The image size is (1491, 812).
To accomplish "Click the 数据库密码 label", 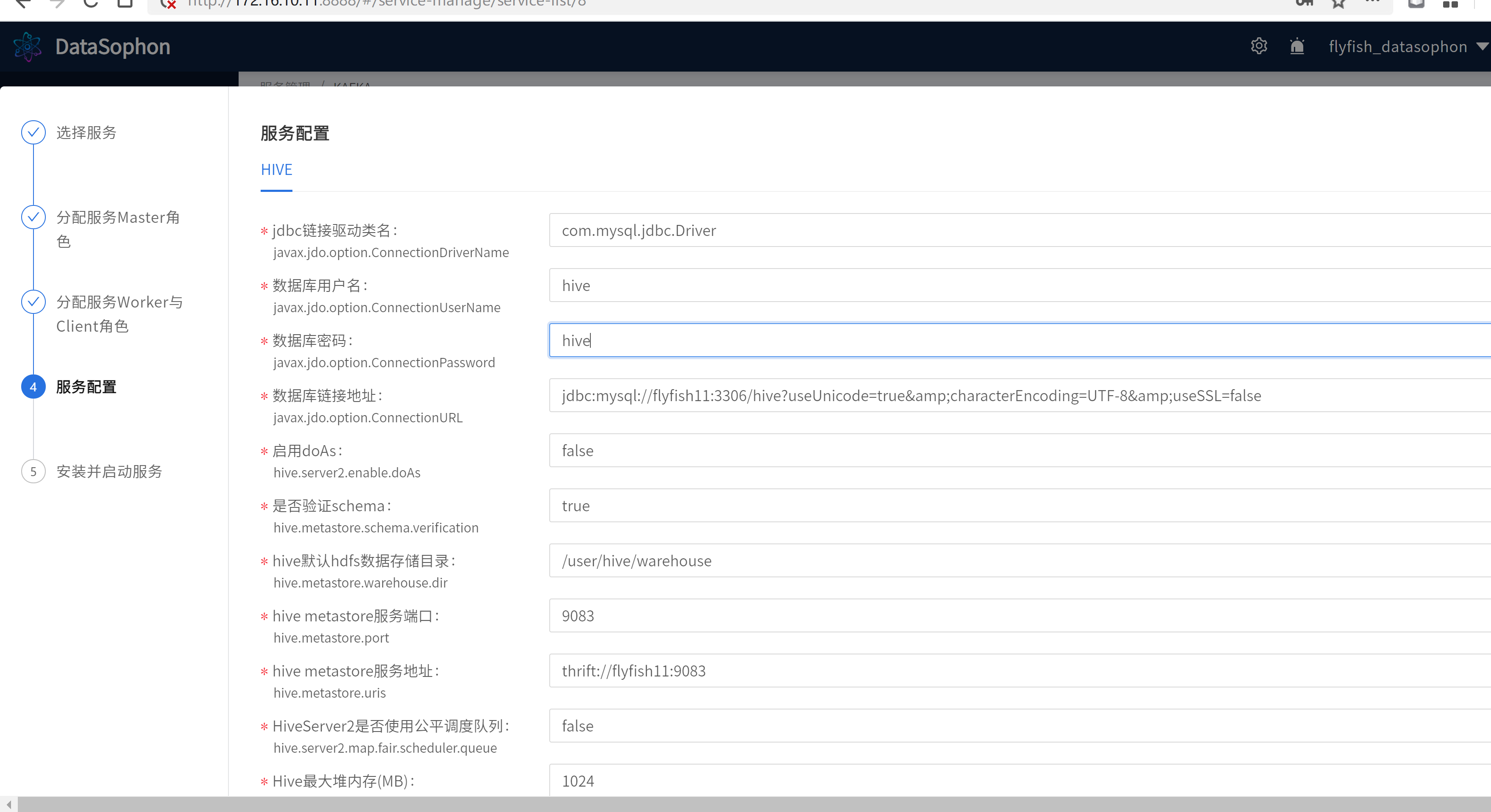I will (x=312, y=340).
